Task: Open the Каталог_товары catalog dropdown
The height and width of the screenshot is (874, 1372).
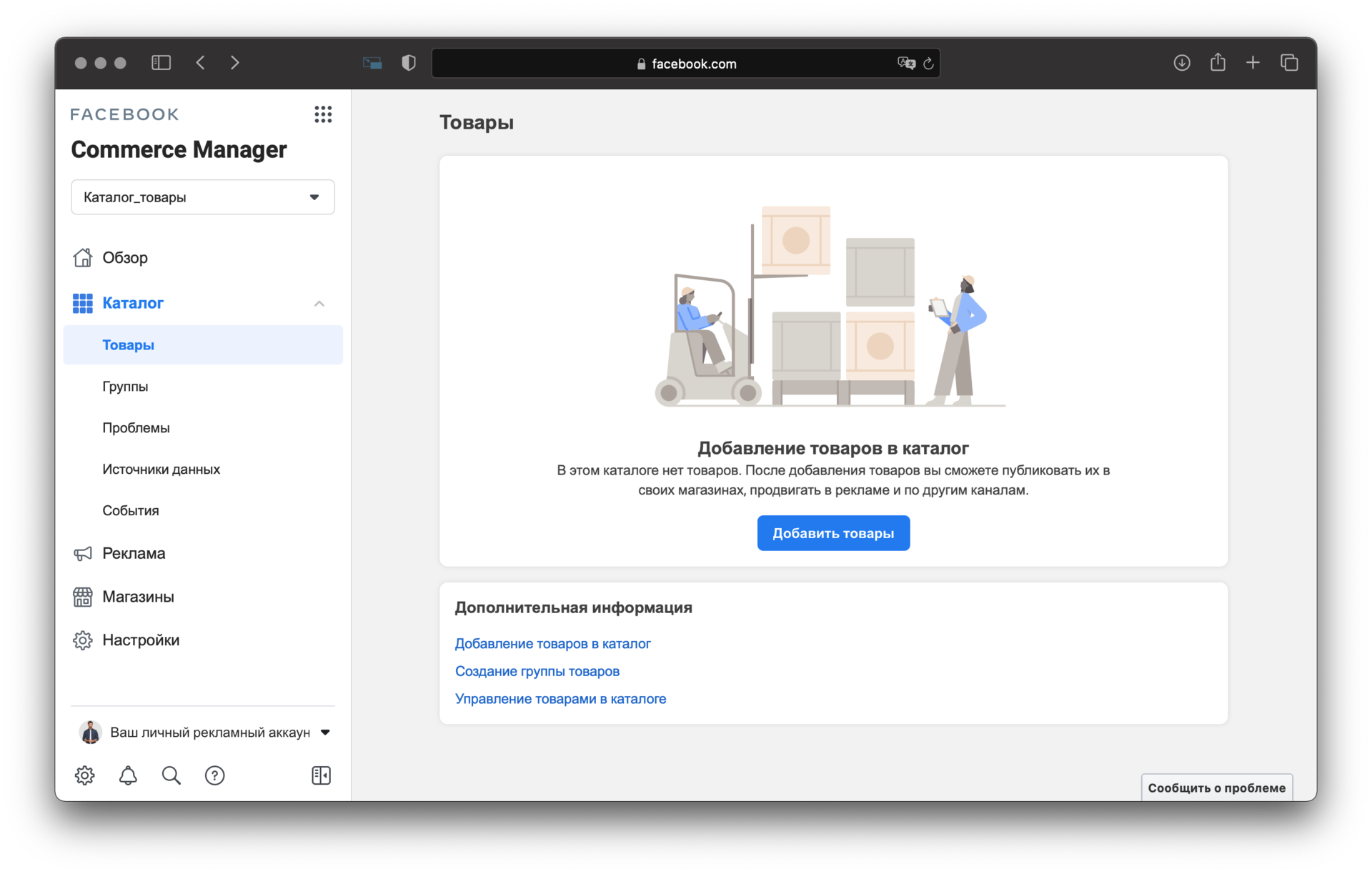Action: click(203, 197)
